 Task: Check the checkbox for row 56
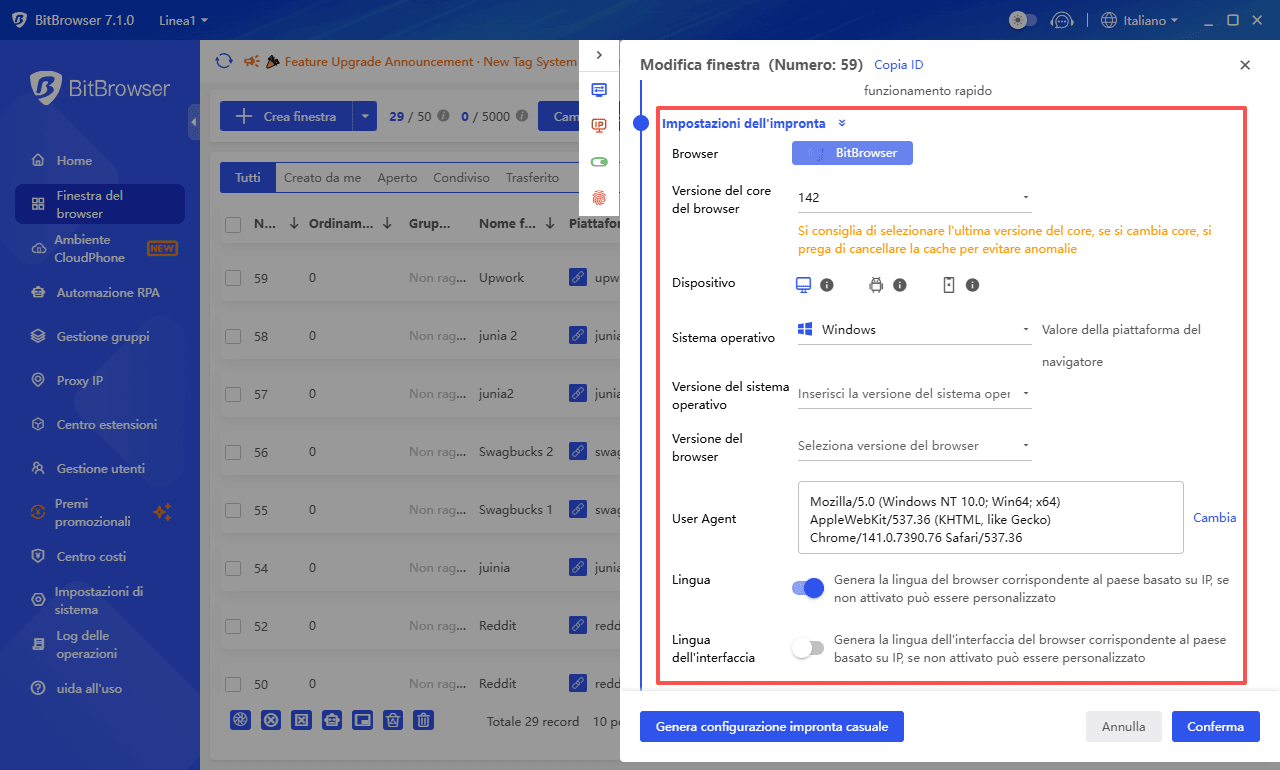[x=233, y=452]
